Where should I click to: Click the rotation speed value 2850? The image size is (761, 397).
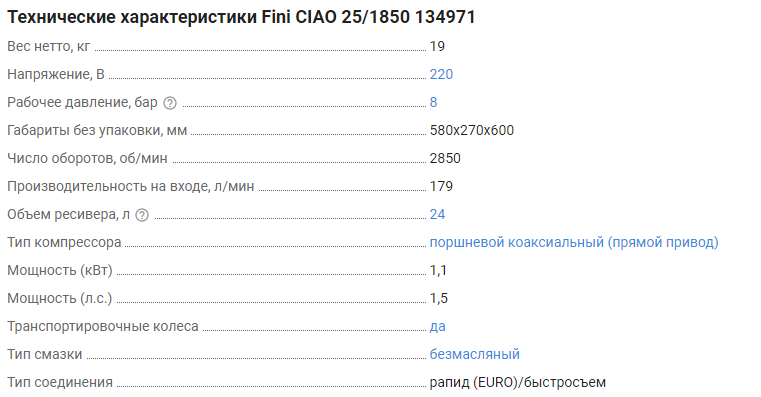(445, 158)
